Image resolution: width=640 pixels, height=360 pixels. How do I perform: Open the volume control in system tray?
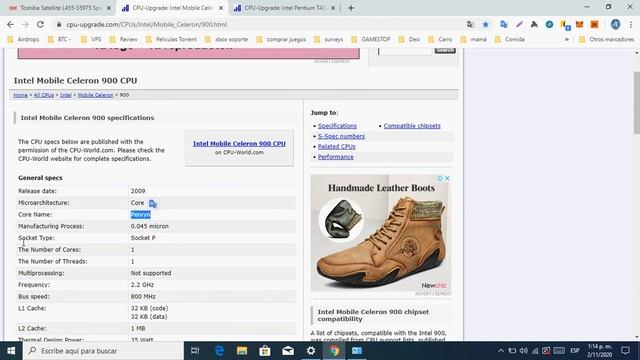(524, 351)
